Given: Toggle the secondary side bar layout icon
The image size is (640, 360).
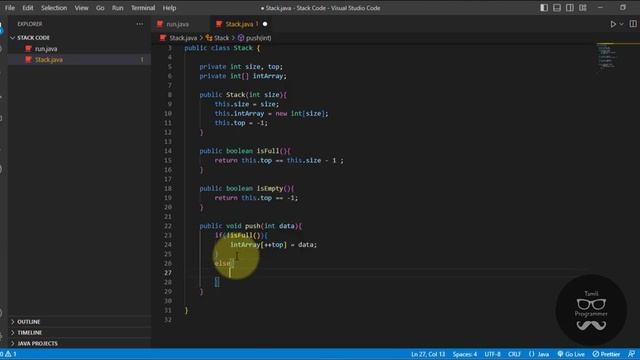Looking at the screenshot, I should pyautogui.click(x=570, y=8).
